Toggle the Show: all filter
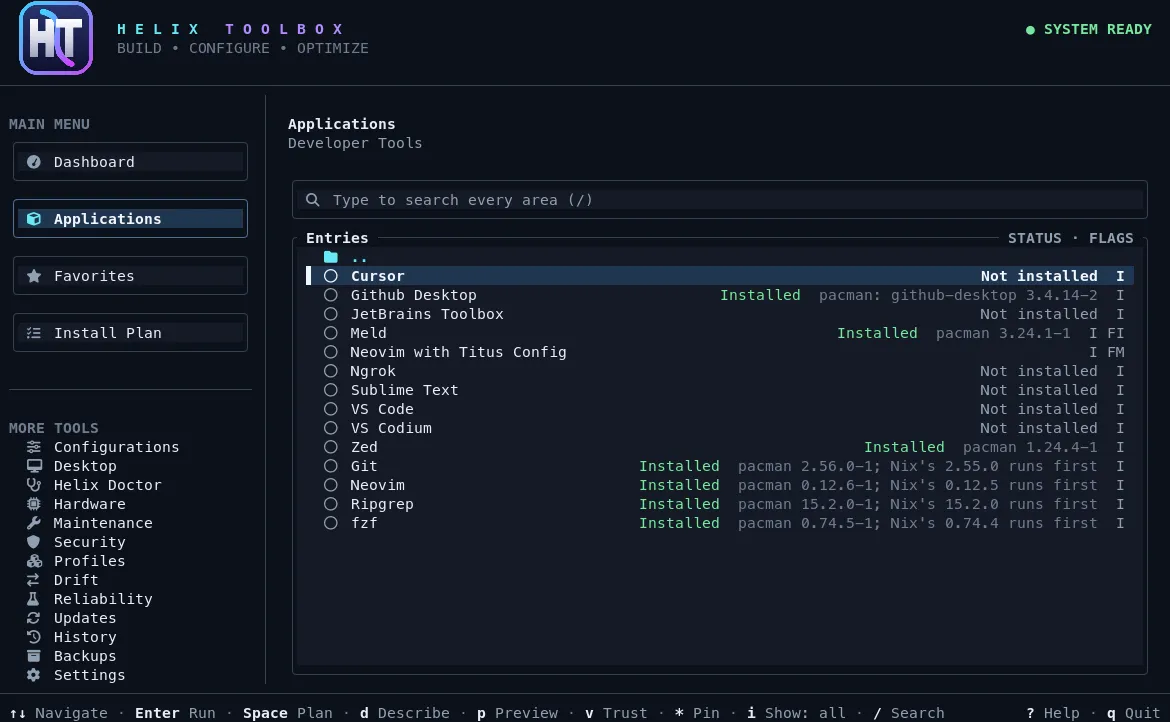Screen dimensions: 1170x722 coord(796,713)
